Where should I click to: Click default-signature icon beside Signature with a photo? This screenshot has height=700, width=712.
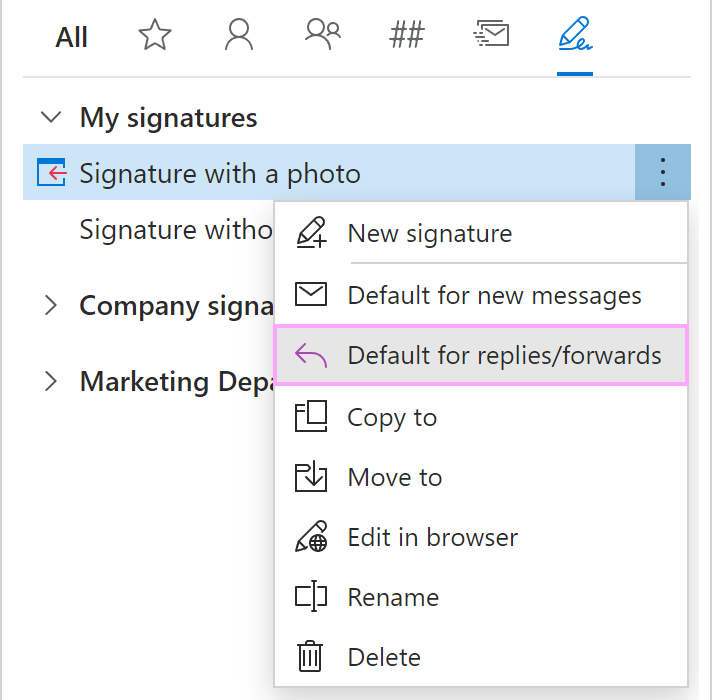[51, 172]
